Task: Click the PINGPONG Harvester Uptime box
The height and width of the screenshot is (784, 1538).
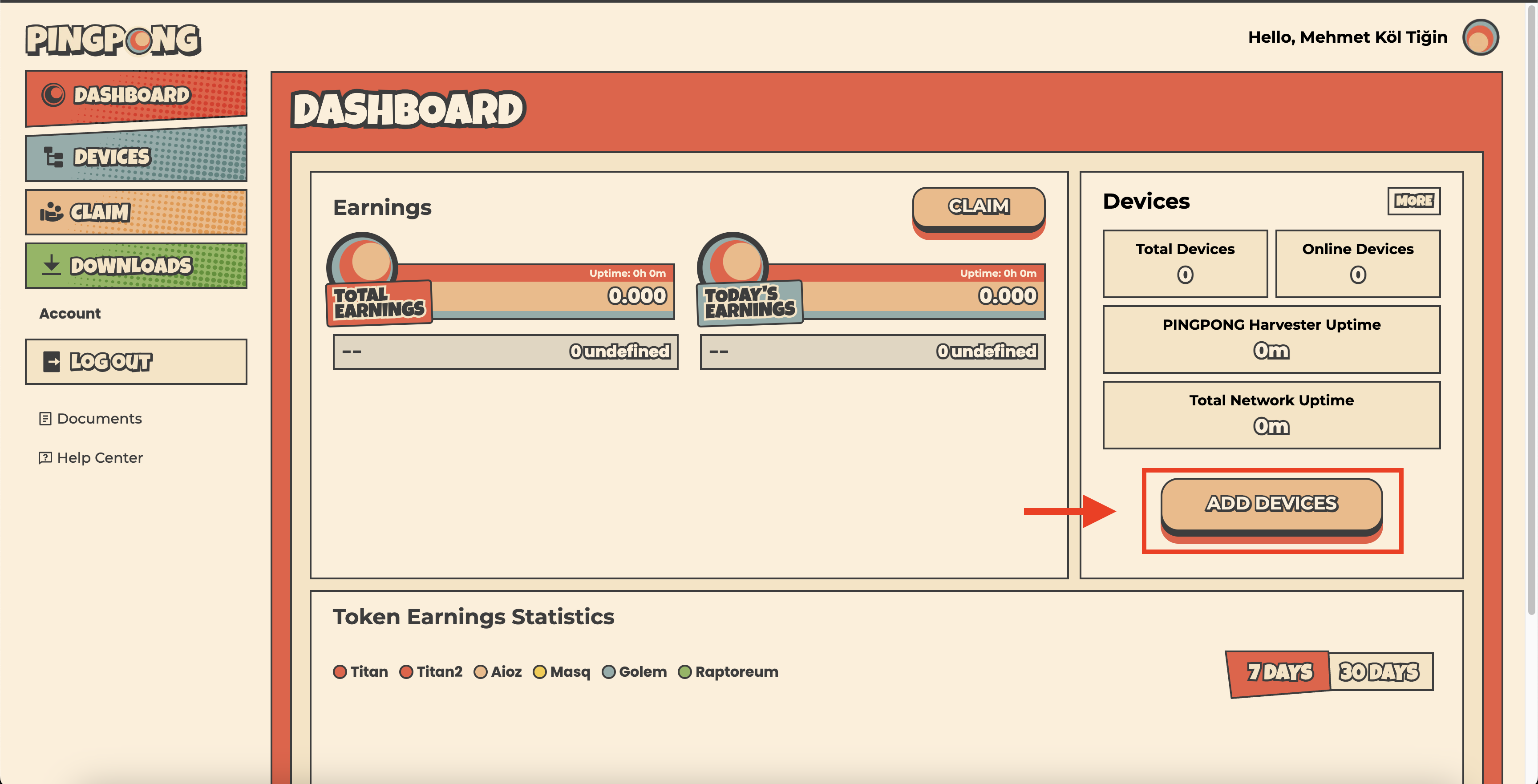Action: [1272, 339]
